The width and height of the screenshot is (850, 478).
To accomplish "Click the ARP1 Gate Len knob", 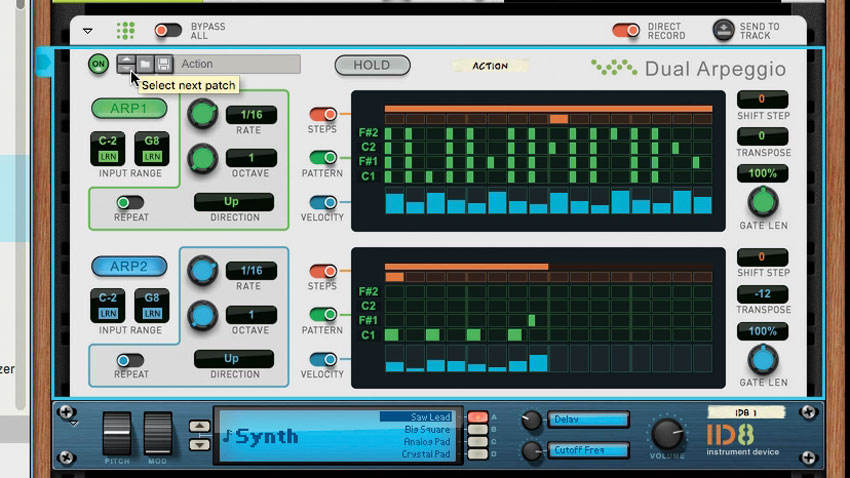I will coord(763,201).
